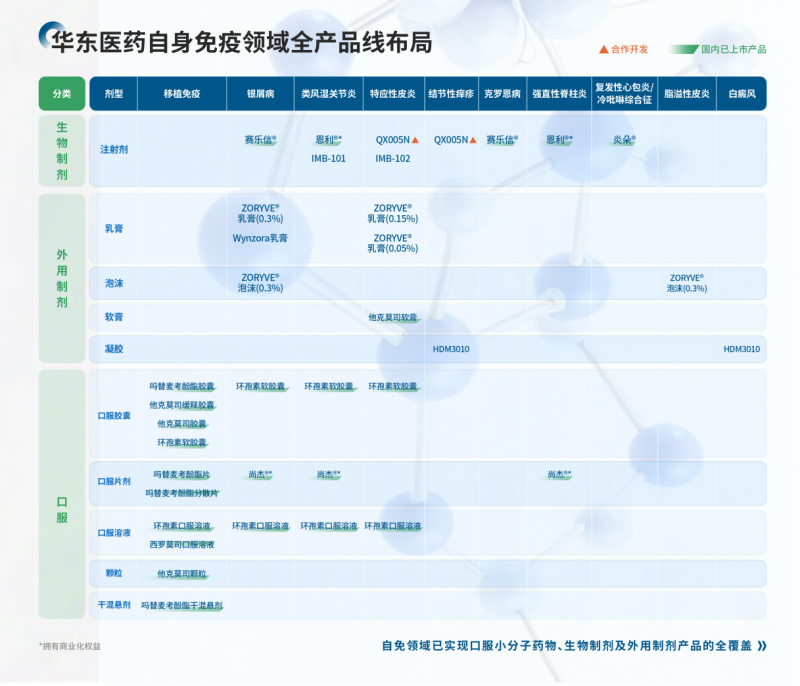Click the 结节性痒疹 column header
Image resolution: width=800 pixels, height=686 pixels.
451,94
